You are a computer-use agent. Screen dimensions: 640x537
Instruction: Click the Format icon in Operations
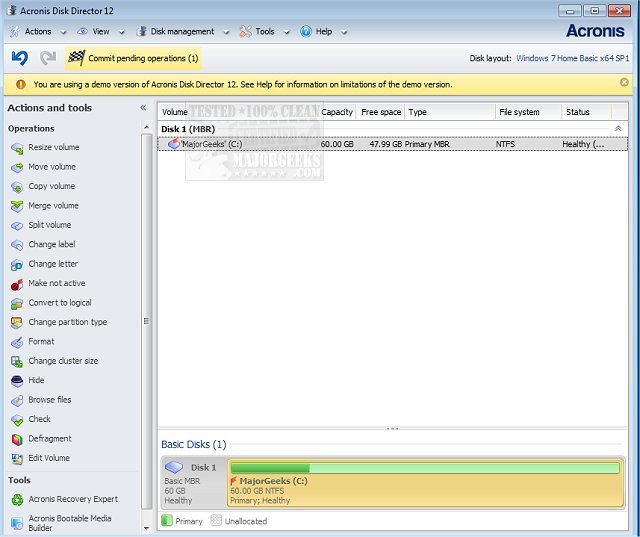[17, 342]
